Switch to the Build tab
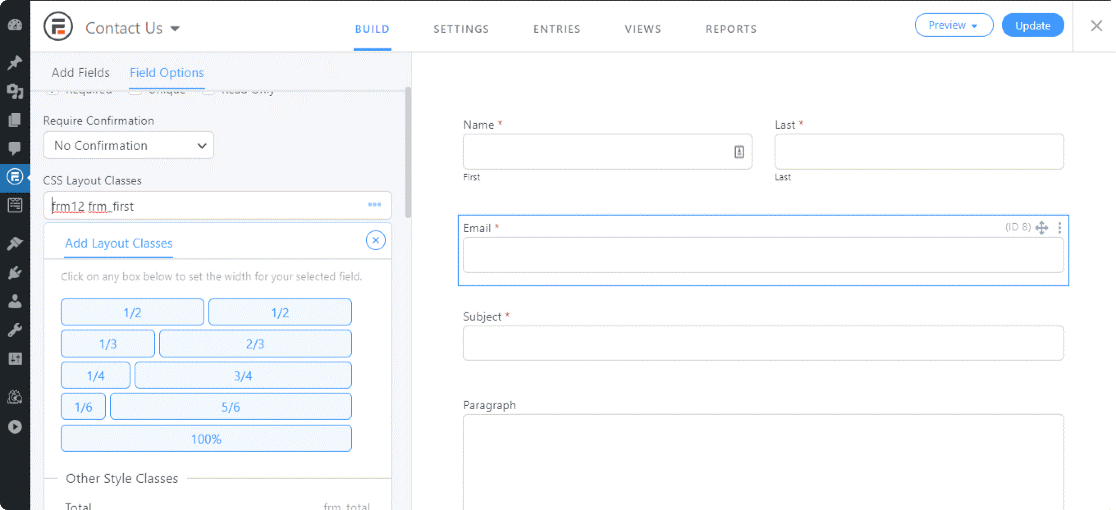This screenshot has width=1116, height=510. [372, 29]
